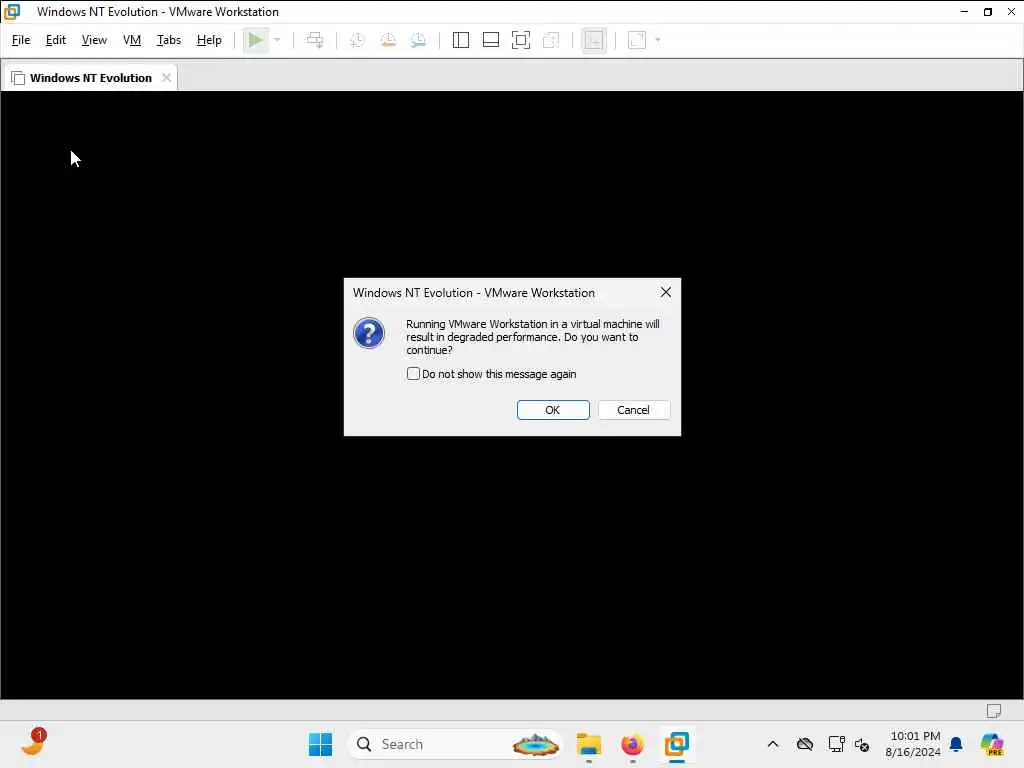Check Do not show this message again
1024x768 pixels.
click(413, 374)
